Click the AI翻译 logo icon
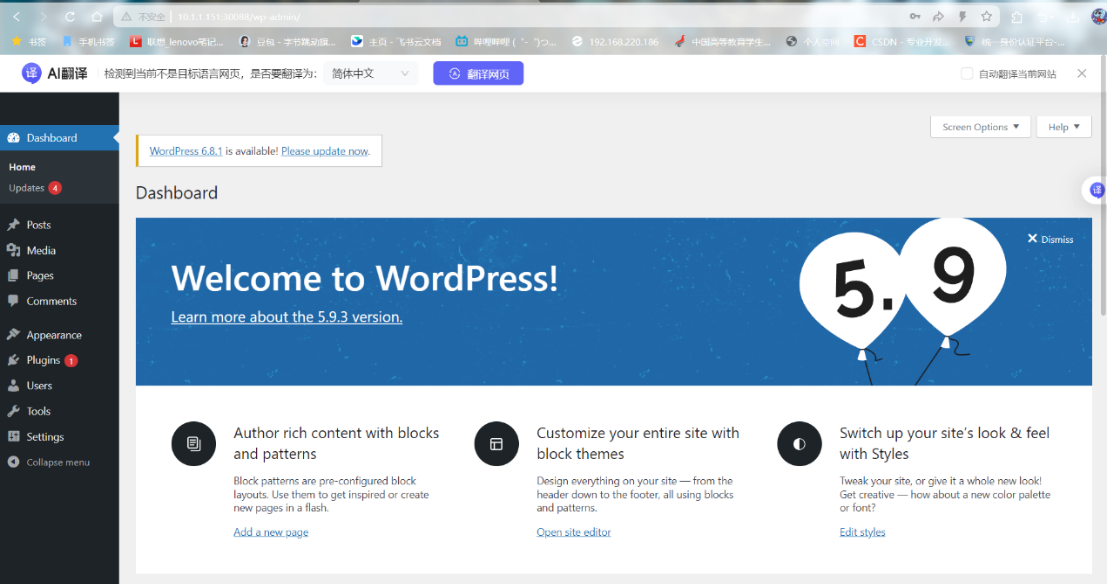Screen dimensions: 1108x584 tap(31, 73)
